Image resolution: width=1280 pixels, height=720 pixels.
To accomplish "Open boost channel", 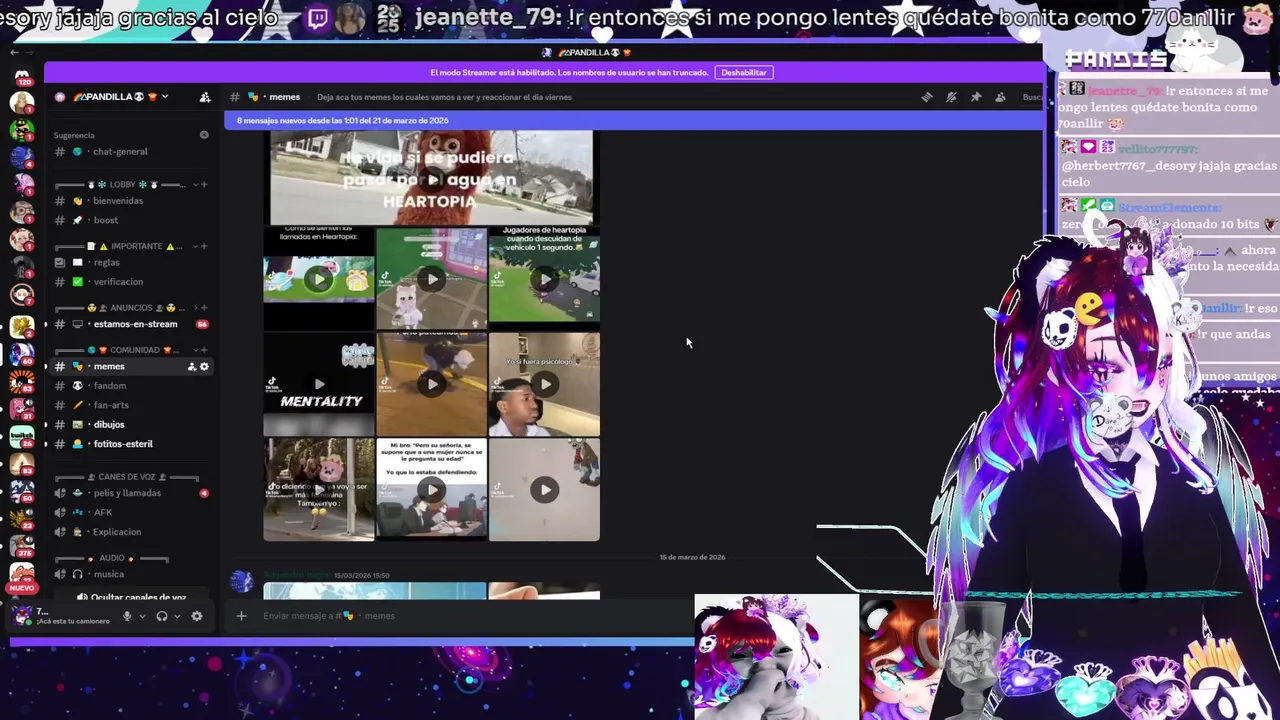I will [x=132, y=220].
